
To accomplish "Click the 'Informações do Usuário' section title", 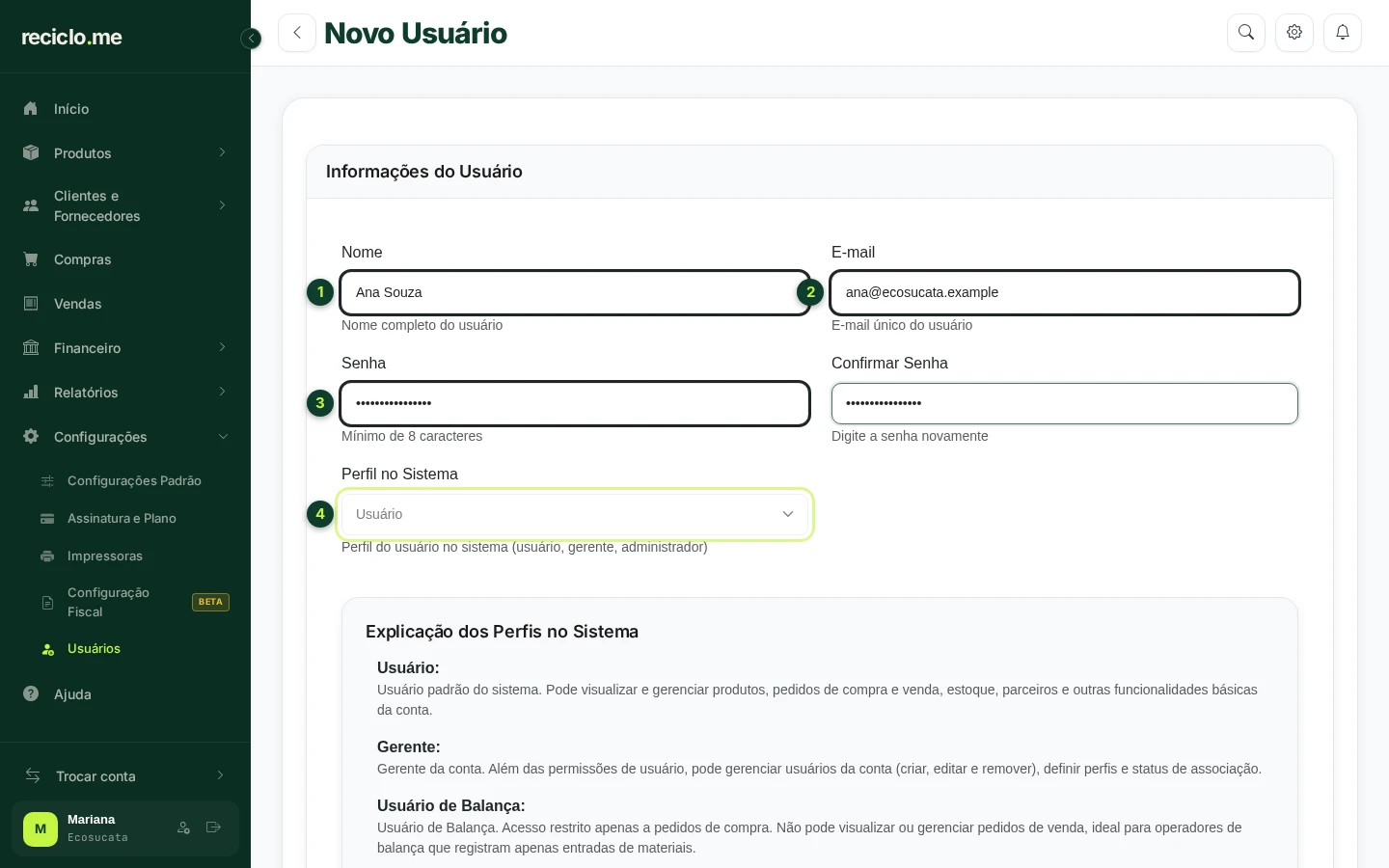I will click(x=424, y=172).
